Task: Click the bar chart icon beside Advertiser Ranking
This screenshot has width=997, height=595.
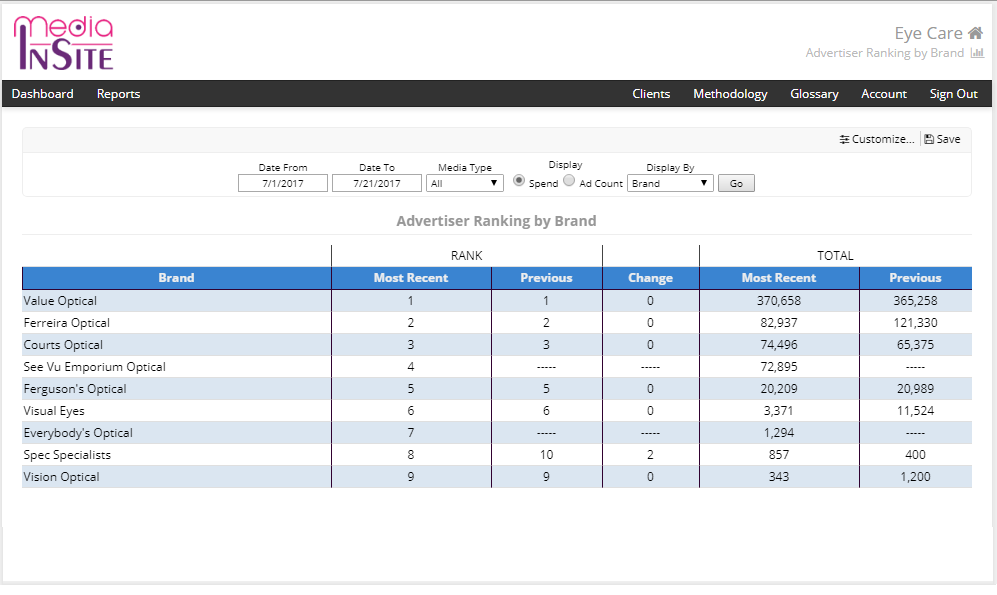Action: tap(977, 53)
